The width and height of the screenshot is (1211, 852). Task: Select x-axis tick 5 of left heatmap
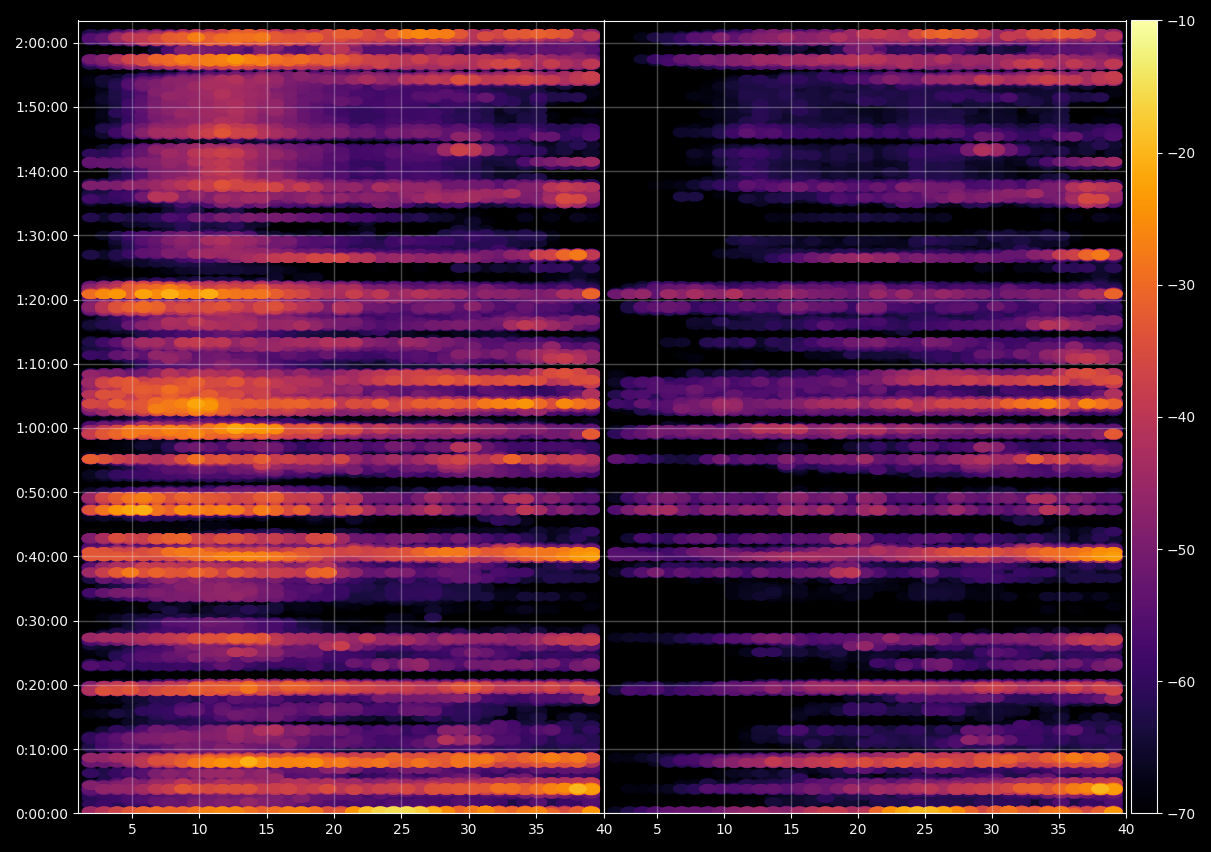[x=132, y=830]
